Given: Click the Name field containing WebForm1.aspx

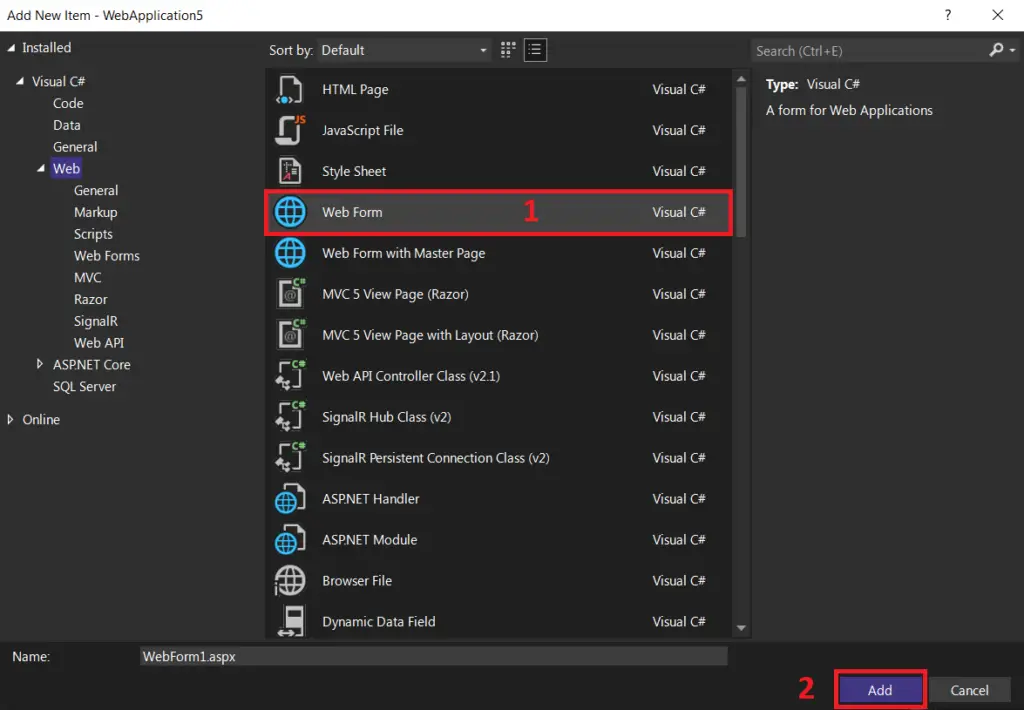Looking at the screenshot, I should 433,657.
